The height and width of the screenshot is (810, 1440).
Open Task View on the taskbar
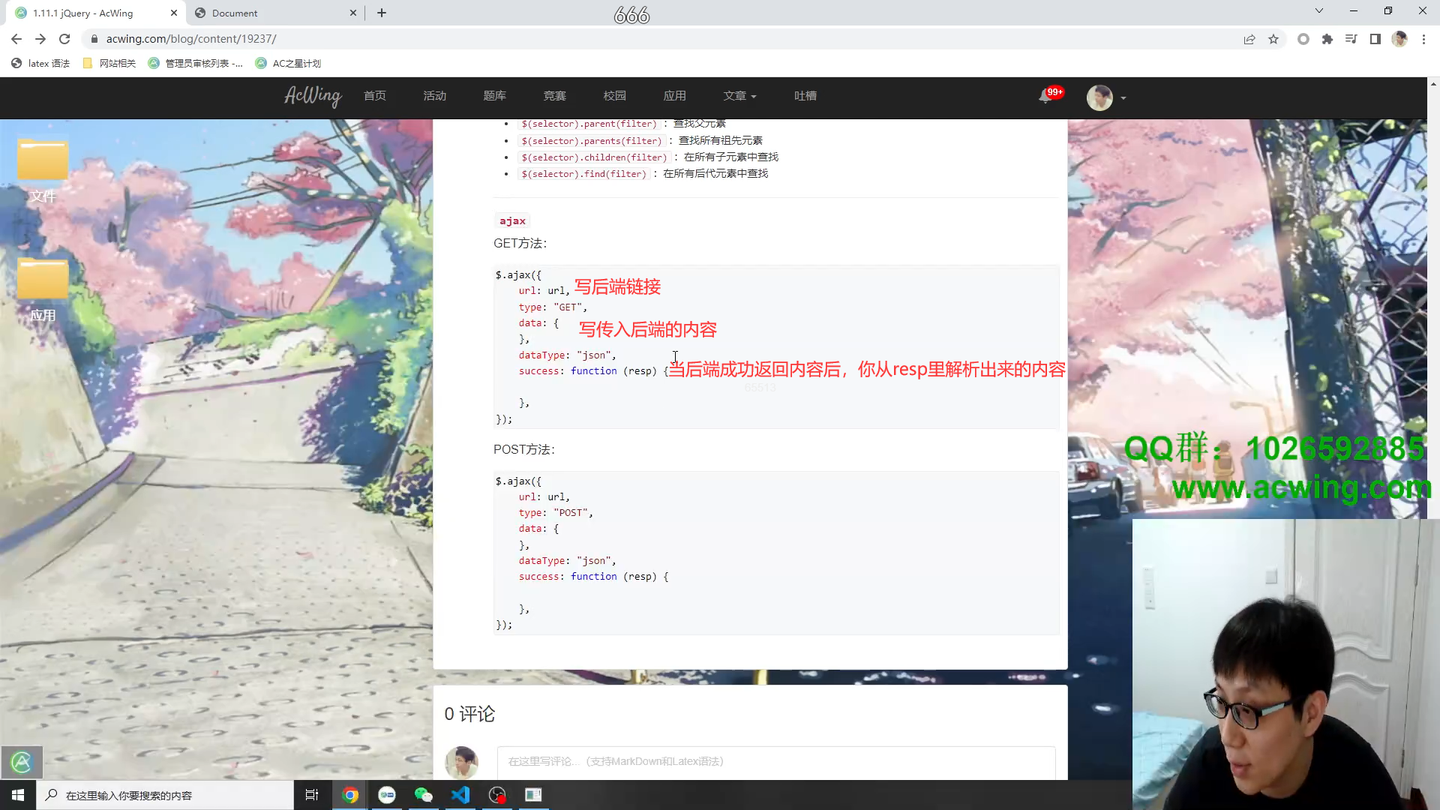pos(312,795)
